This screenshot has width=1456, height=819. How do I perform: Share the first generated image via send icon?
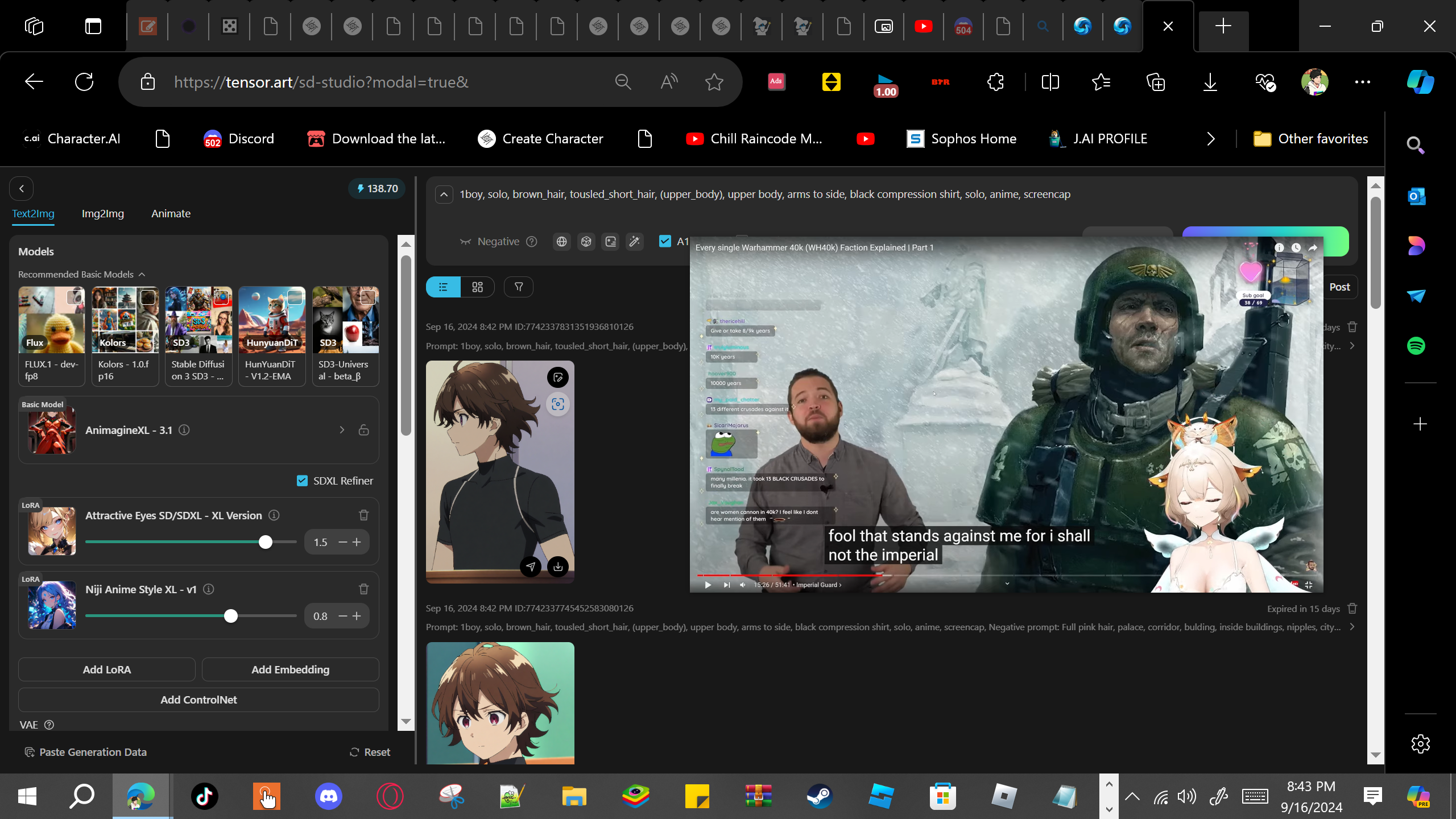pos(531,566)
